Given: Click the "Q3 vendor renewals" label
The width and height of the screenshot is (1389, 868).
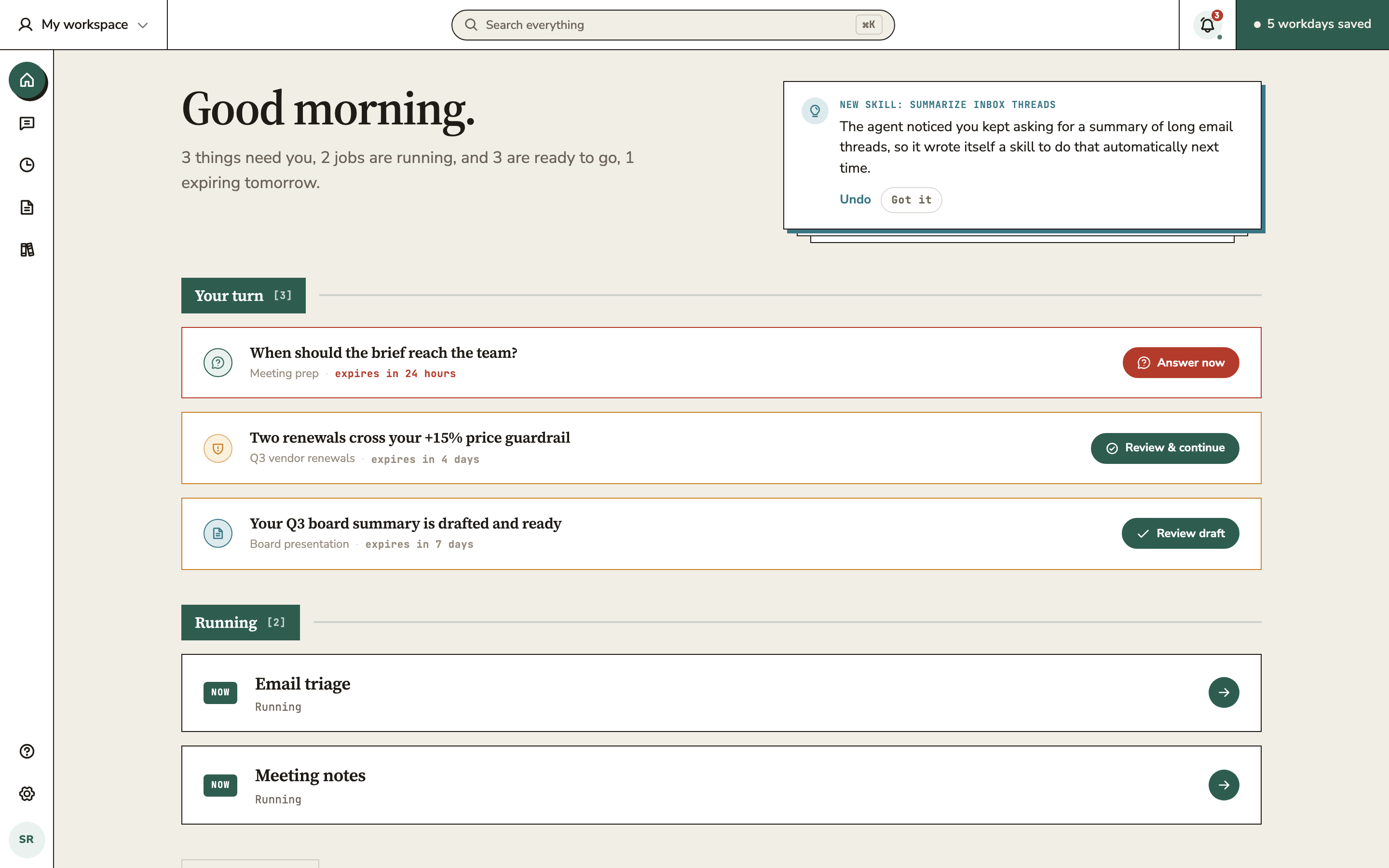Looking at the screenshot, I should pyautogui.click(x=302, y=458).
